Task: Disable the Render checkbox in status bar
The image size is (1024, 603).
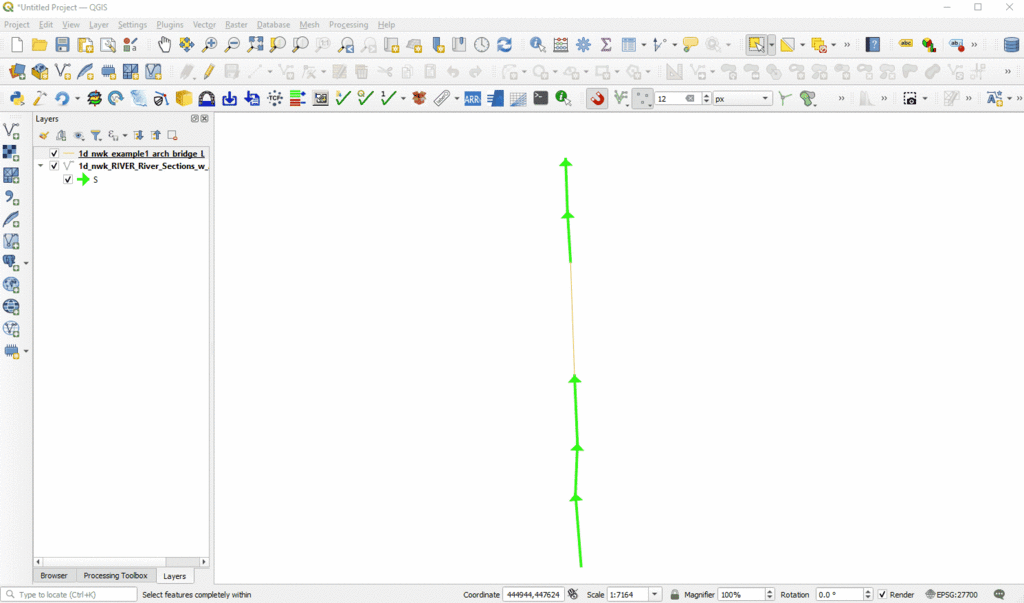Action: pyautogui.click(x=882, y=595)
